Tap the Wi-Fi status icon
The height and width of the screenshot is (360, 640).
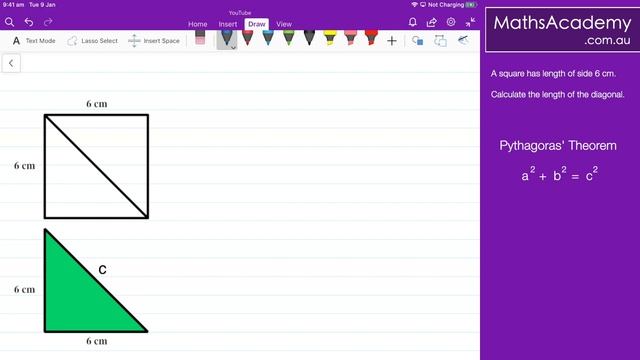[x=415, y=4]
